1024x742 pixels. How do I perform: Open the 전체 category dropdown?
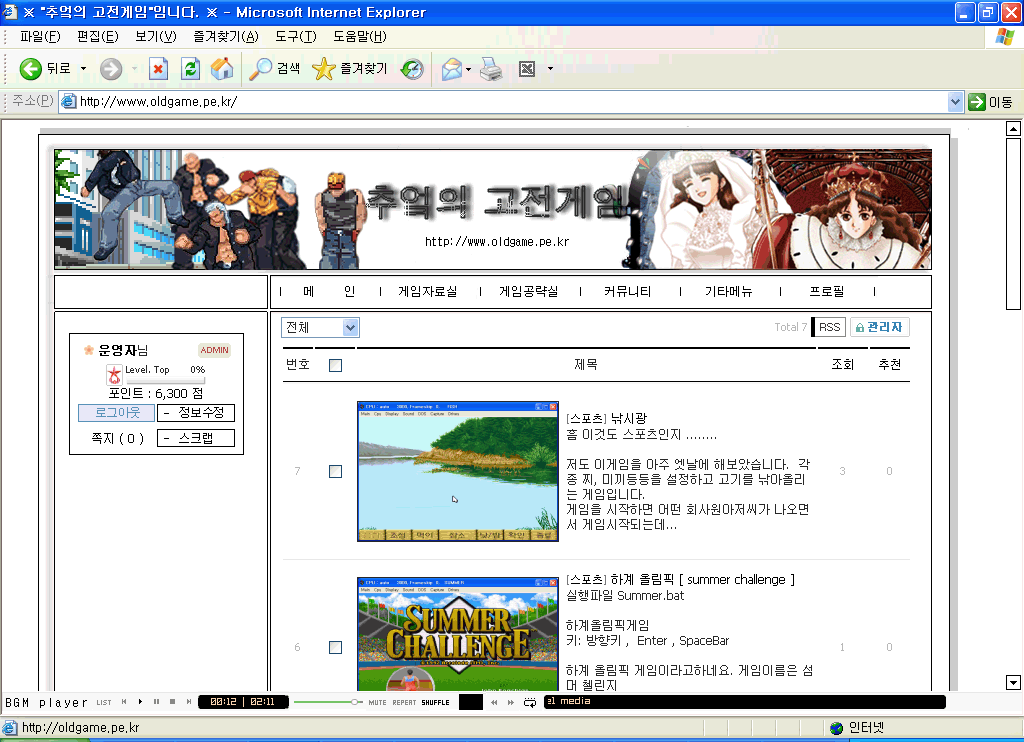pos(320,327)
